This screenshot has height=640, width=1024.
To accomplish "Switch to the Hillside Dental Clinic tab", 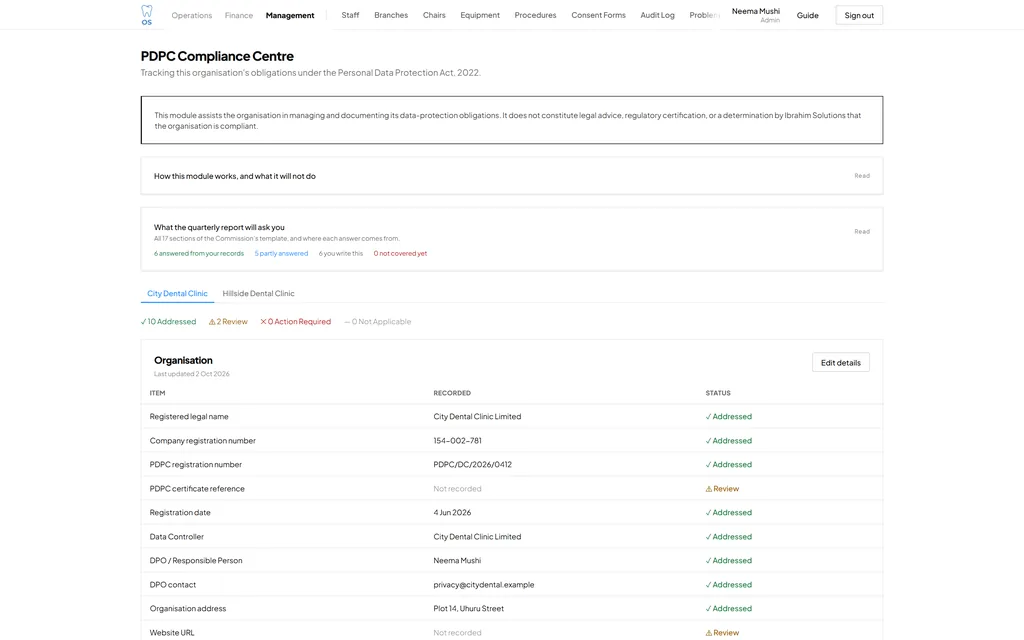I will pos(258,293).
